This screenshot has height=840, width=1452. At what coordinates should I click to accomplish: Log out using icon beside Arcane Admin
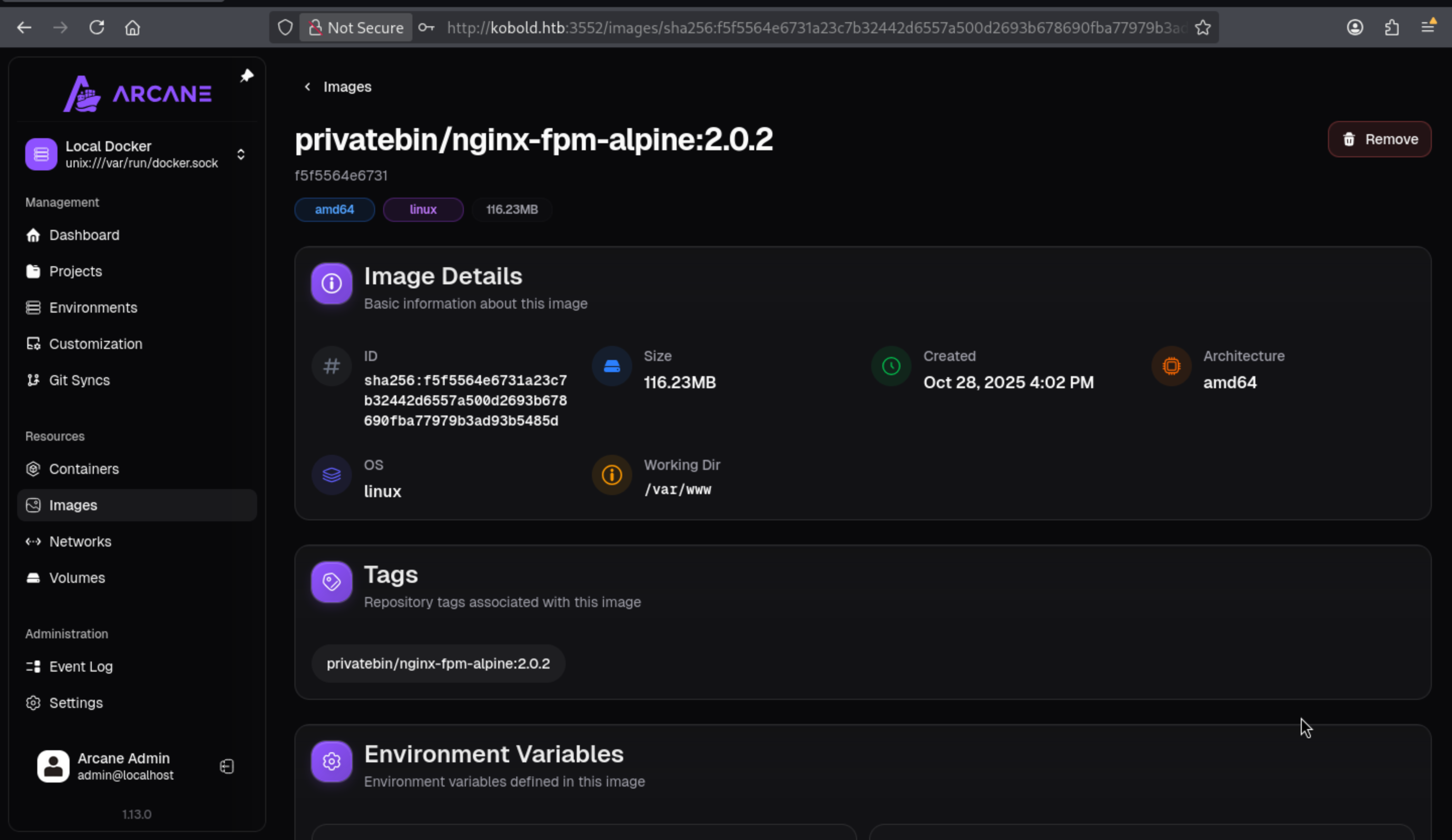click(226, 766)
